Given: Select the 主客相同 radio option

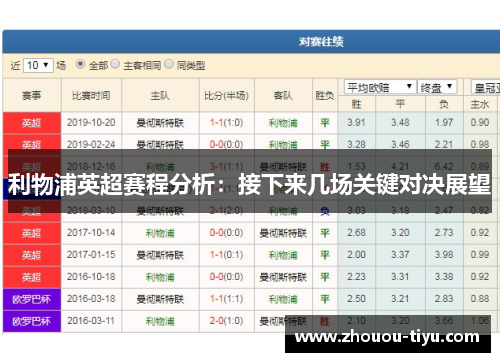Looking at the screenshot, I should click(x=115, y=64).
